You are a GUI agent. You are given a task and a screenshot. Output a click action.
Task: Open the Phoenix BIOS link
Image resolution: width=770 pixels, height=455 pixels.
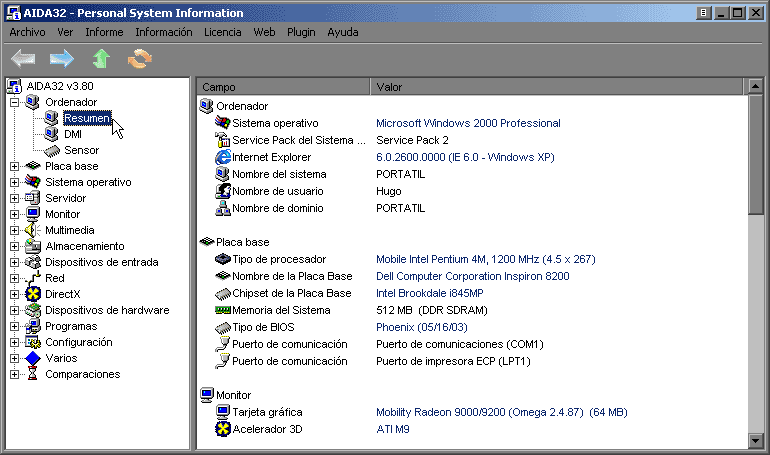(422, 327)
